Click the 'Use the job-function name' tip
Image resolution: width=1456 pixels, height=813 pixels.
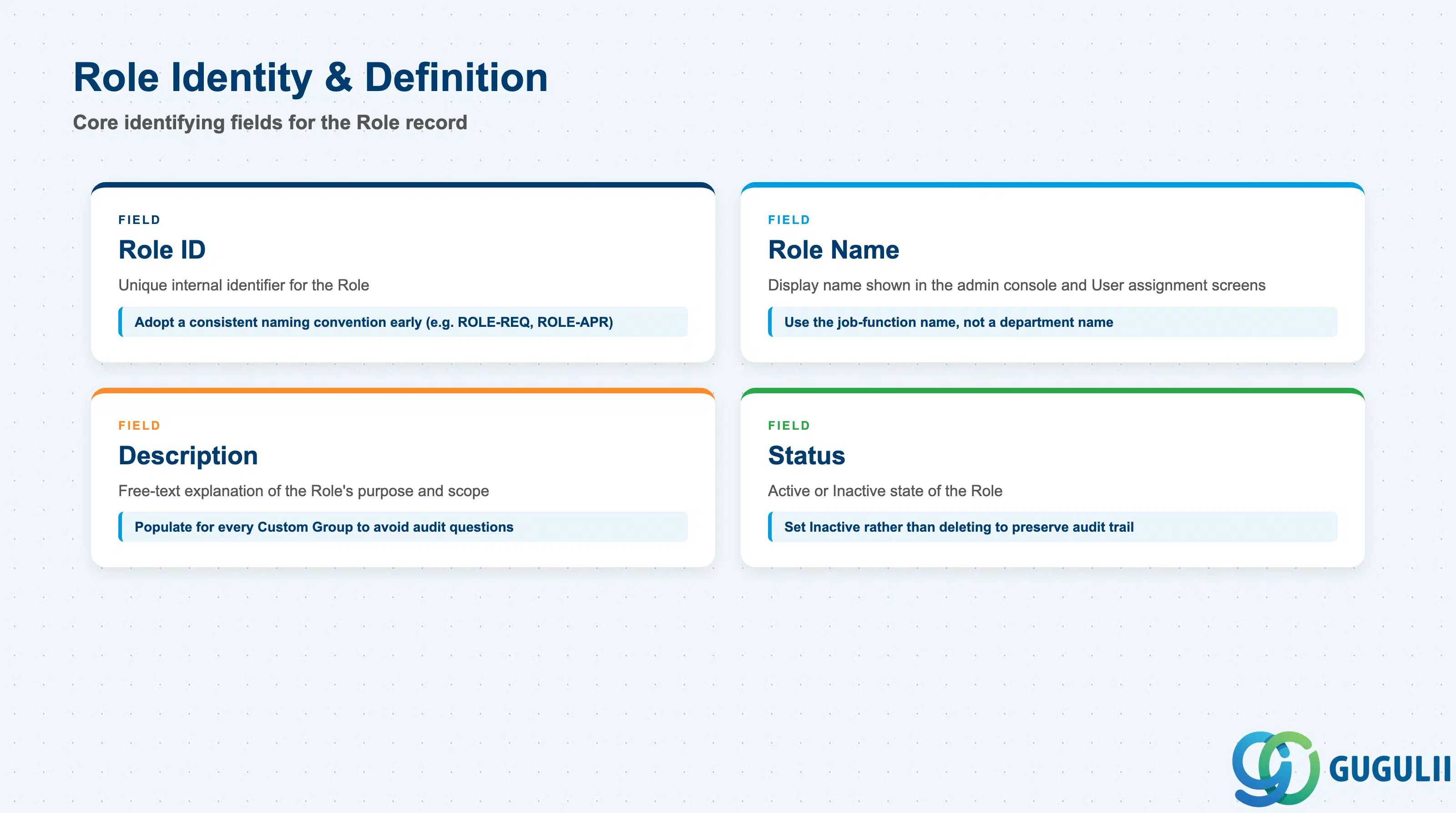click(1052, 322)
